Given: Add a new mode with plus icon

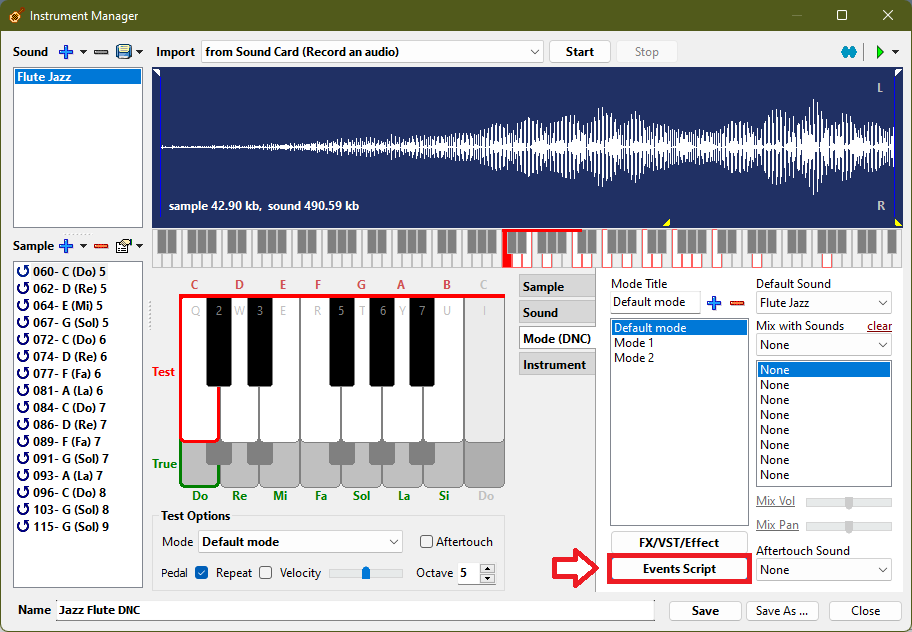Looking at the screenshot, I should pyautogui.click(x=714, y=303).
